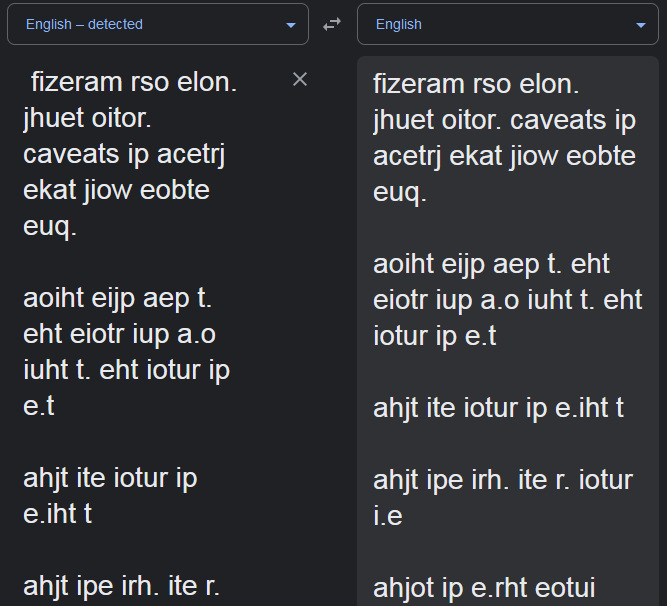
Task: Click translated text 'acetrj ekat jiow eobte'
Action: pyautogui.click(x=504, y=156)
